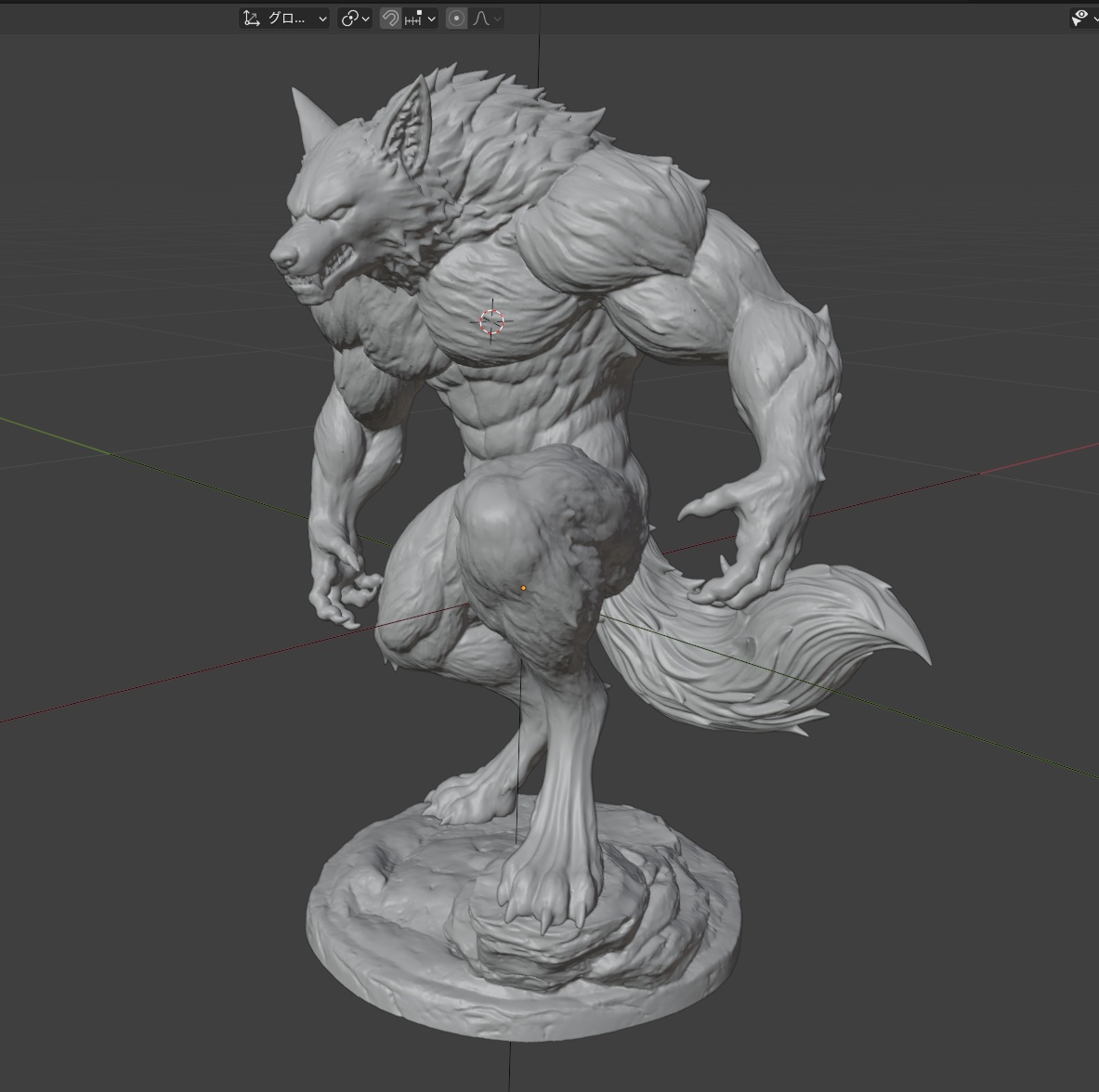Click the orange origin point on the knee
Image resolution: width=1099 pixels, height=1092 pixels.
pos(523,588)
